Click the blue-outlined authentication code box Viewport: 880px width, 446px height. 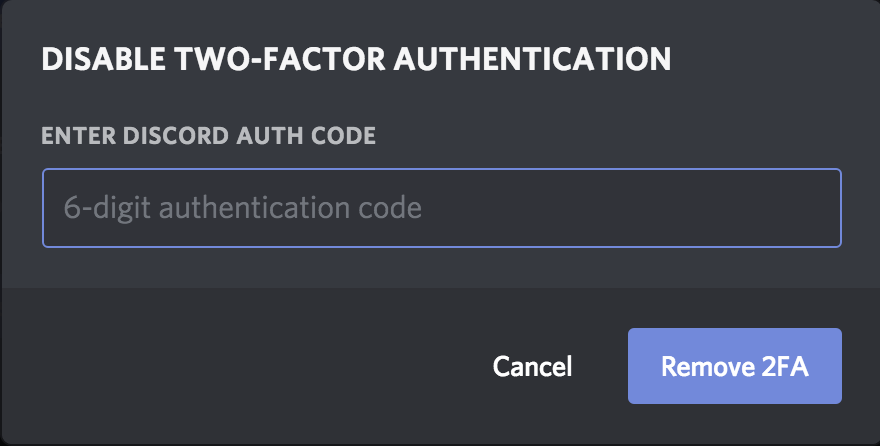tap(442, 208)
